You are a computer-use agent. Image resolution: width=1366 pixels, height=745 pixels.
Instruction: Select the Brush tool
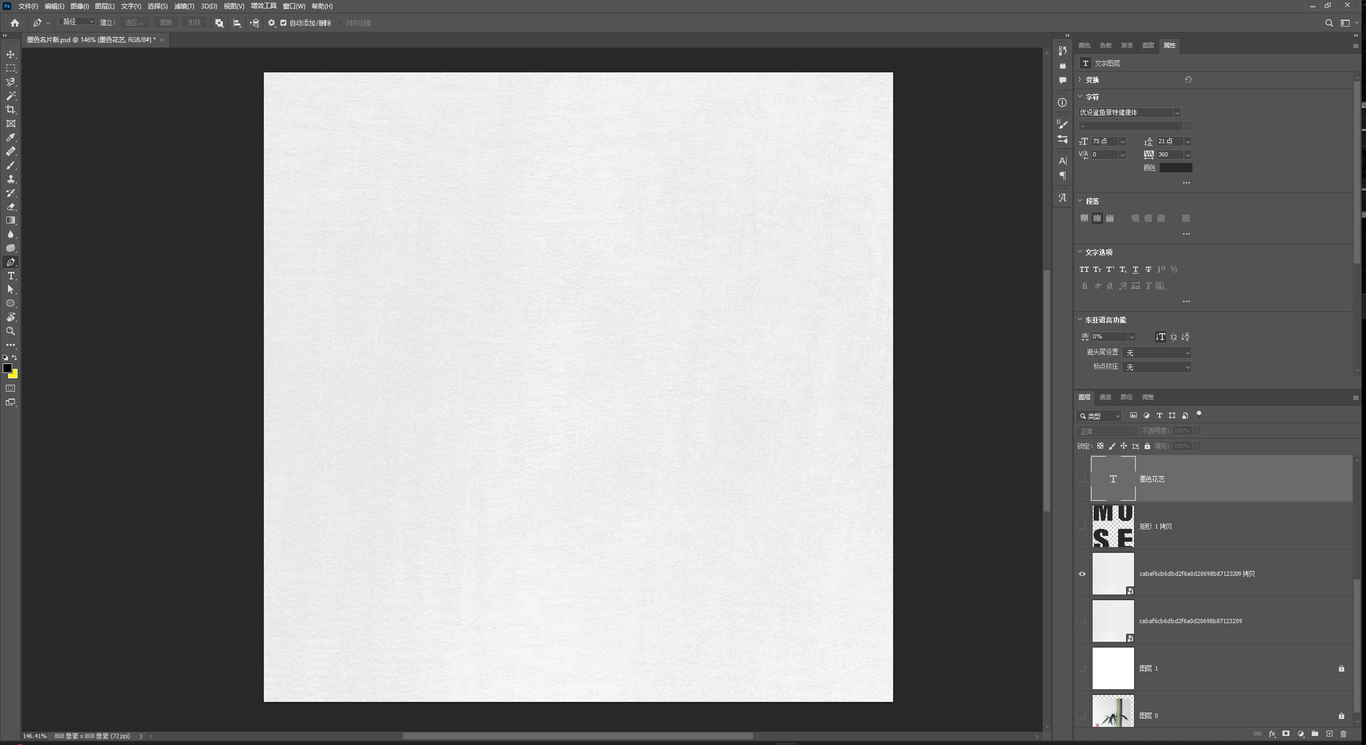point(11,165)
